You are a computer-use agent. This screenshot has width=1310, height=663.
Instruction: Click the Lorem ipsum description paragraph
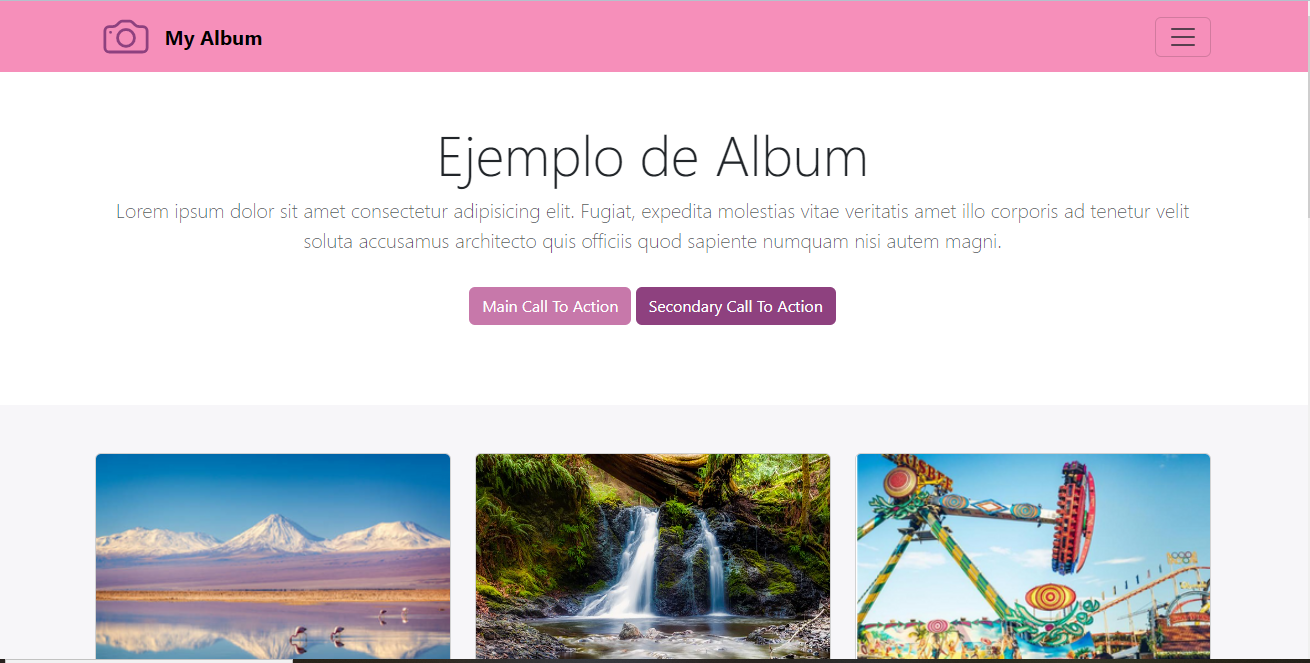[652, 226]
